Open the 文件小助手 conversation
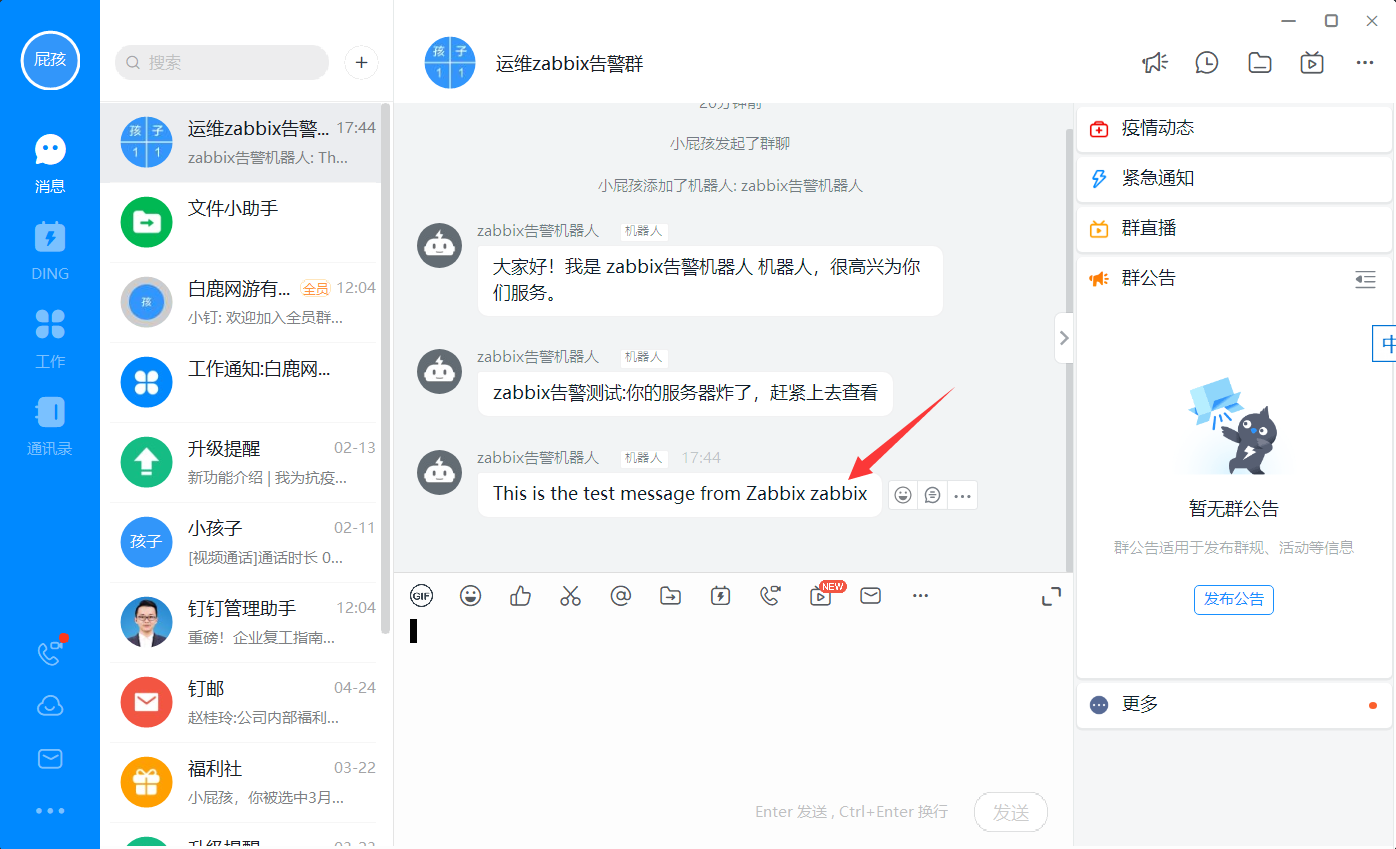This screenshot has height=849, width=1396. pyautogui.click(x=240, y=222)
